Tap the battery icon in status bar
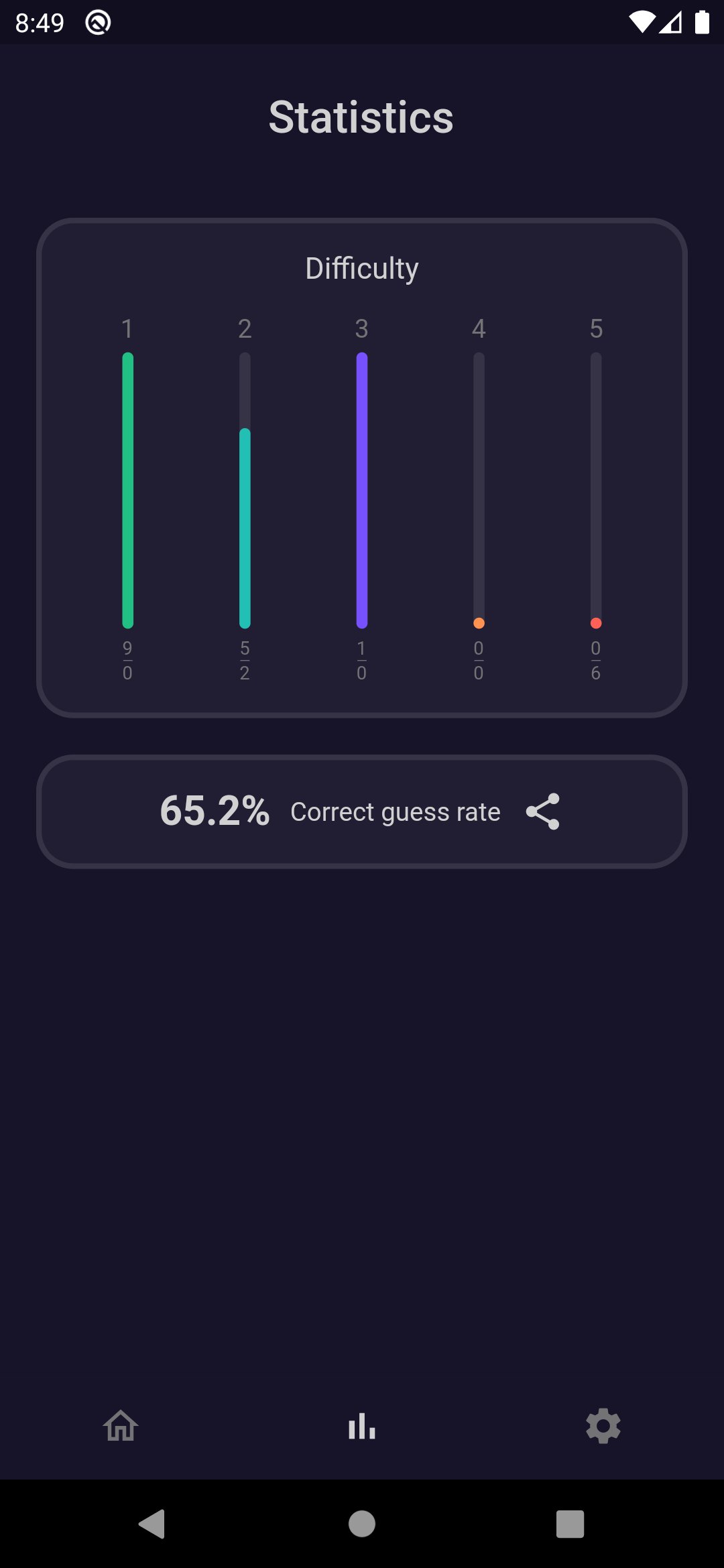The image size is (724, 1568). coord(702,23)
